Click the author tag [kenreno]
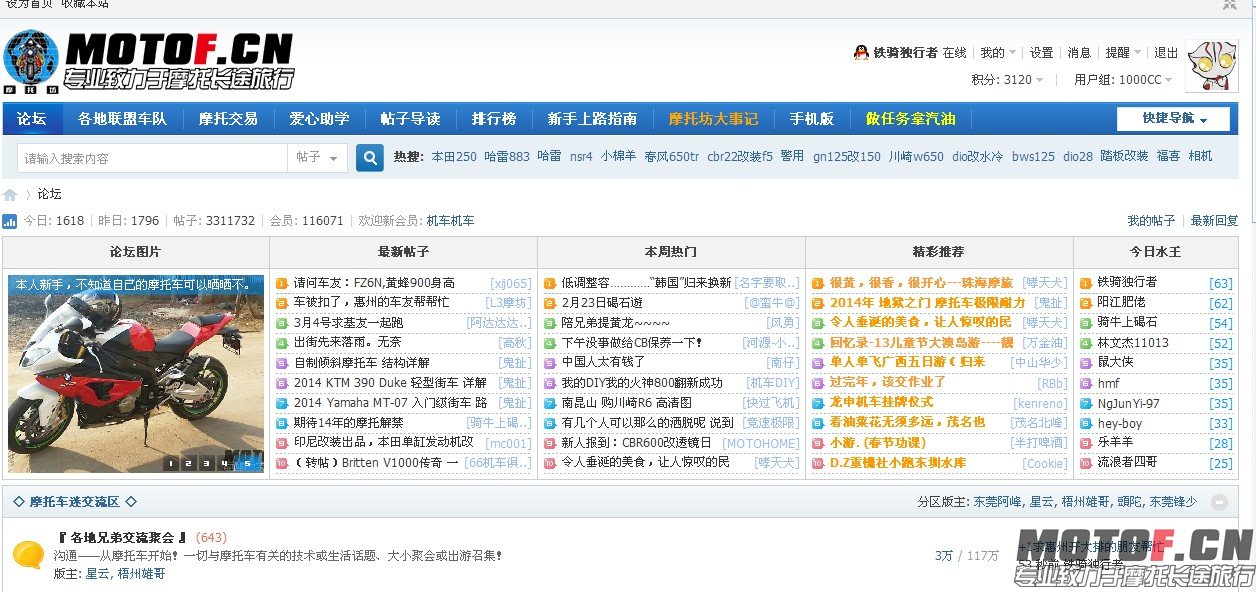1256x592 pixels. pos(1039,403)
